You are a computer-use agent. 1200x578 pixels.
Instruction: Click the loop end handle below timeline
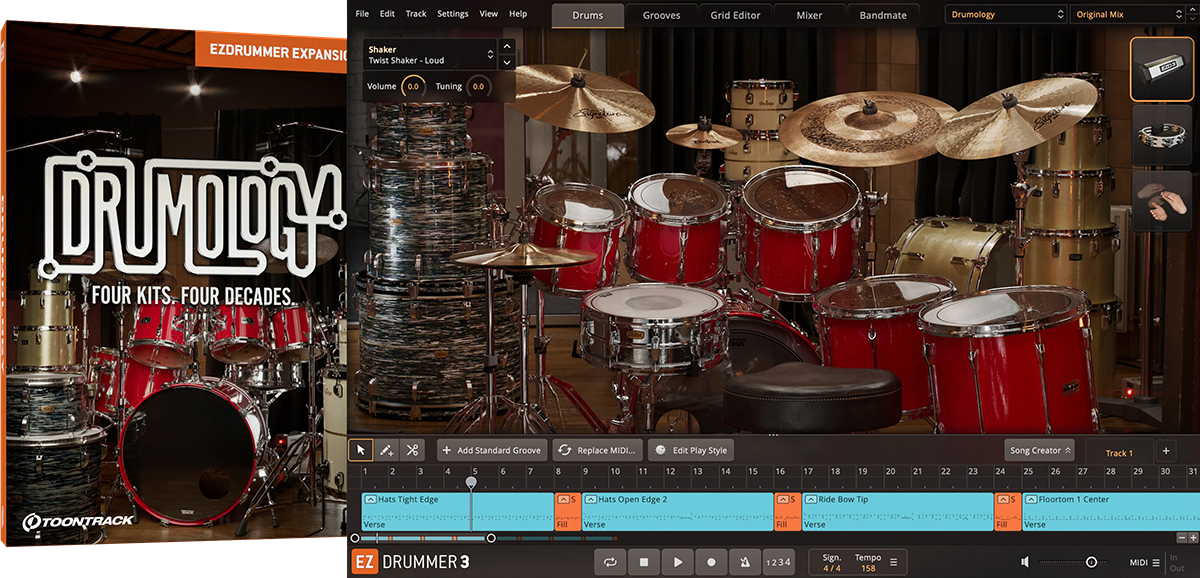tap(491, 538)
